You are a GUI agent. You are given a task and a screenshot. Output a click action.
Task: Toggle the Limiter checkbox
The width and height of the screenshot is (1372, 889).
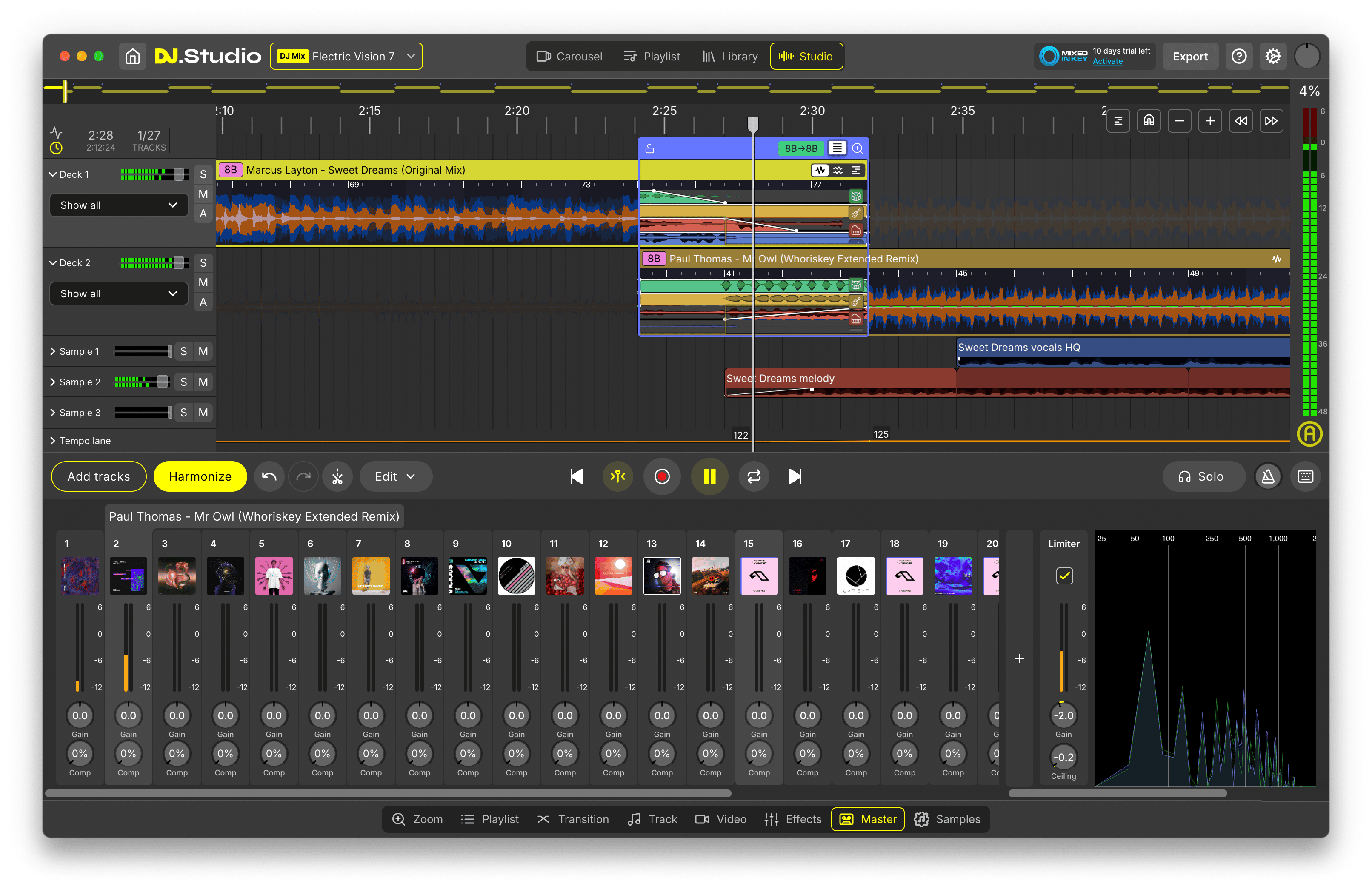coord(1064,576)
